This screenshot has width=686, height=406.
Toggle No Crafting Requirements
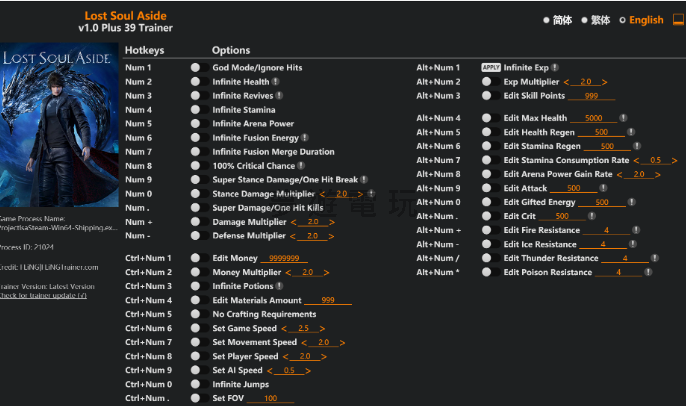[199, 314]
